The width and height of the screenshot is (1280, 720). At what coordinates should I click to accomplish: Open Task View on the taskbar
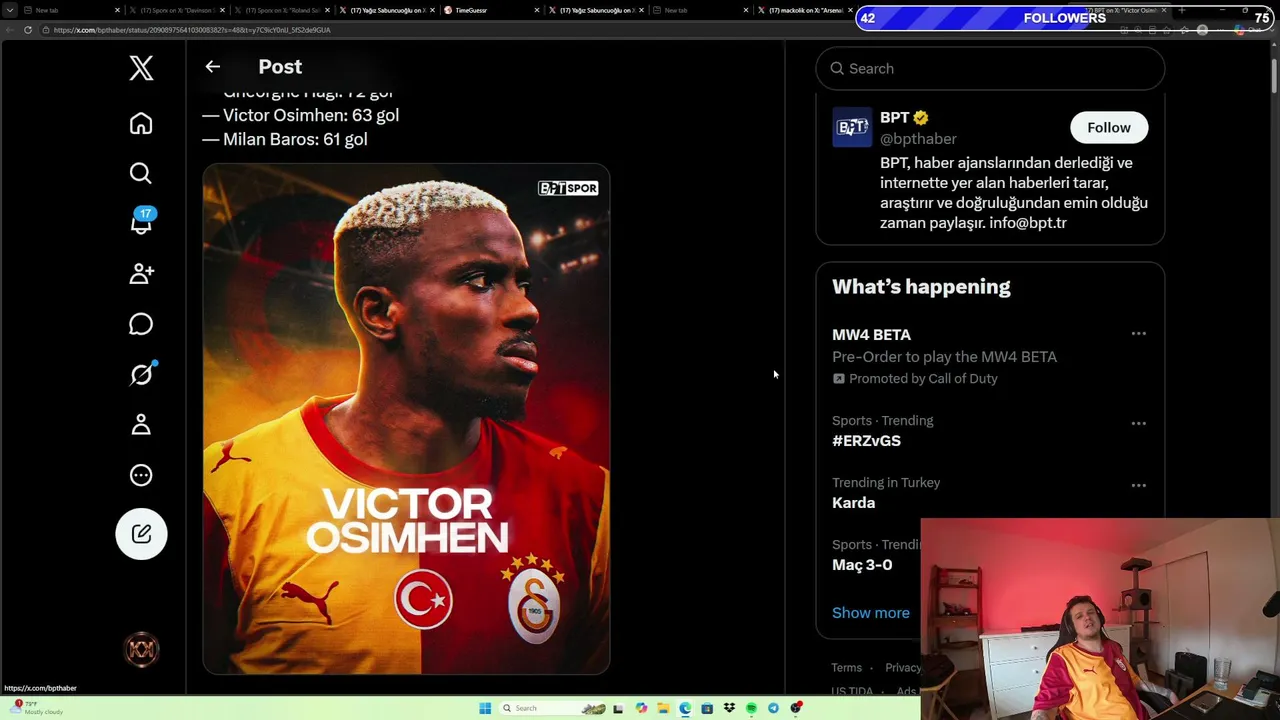pyautogui.click(x=619, y=708)
